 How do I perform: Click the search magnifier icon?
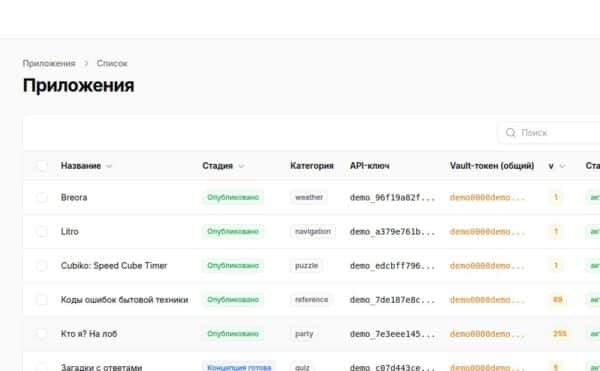510,133
